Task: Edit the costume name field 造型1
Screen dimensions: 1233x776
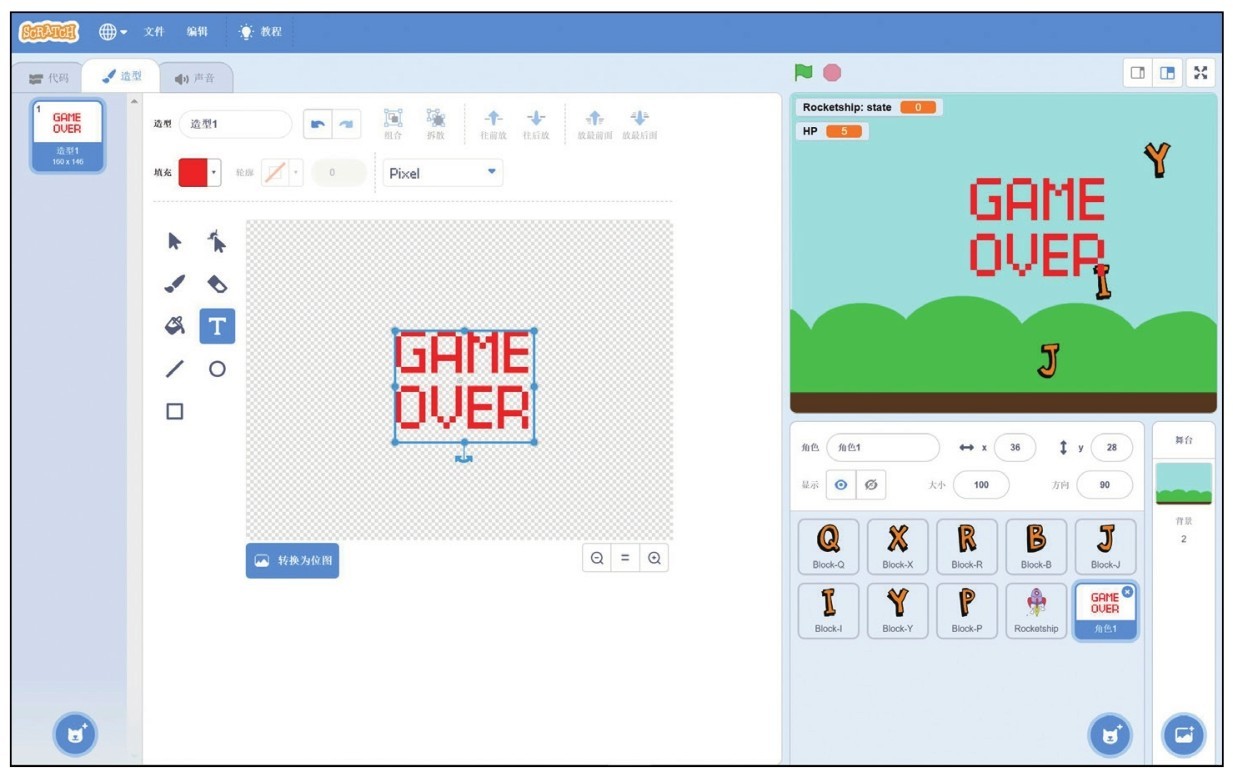Action: [x=235, y=124]
